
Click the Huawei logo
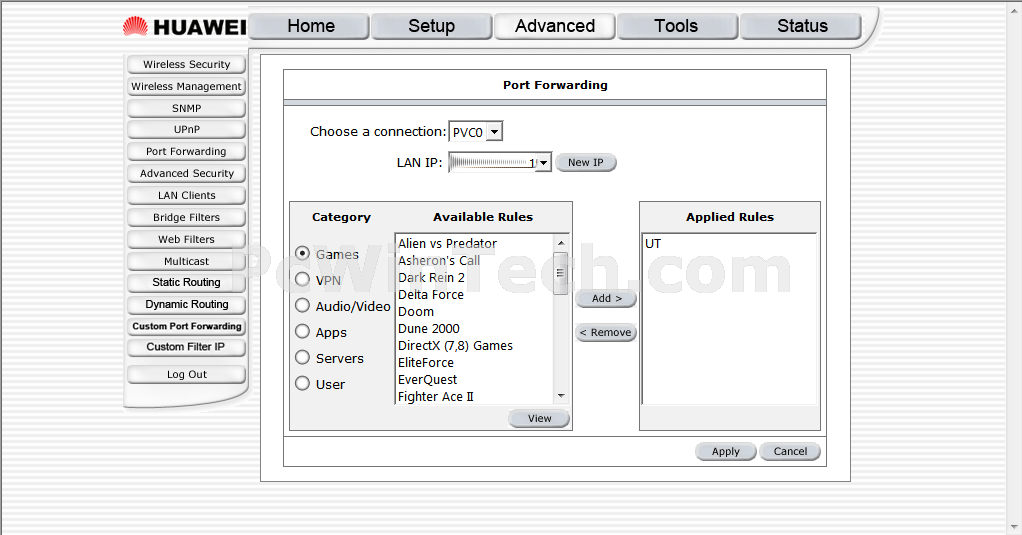[185, 27]
